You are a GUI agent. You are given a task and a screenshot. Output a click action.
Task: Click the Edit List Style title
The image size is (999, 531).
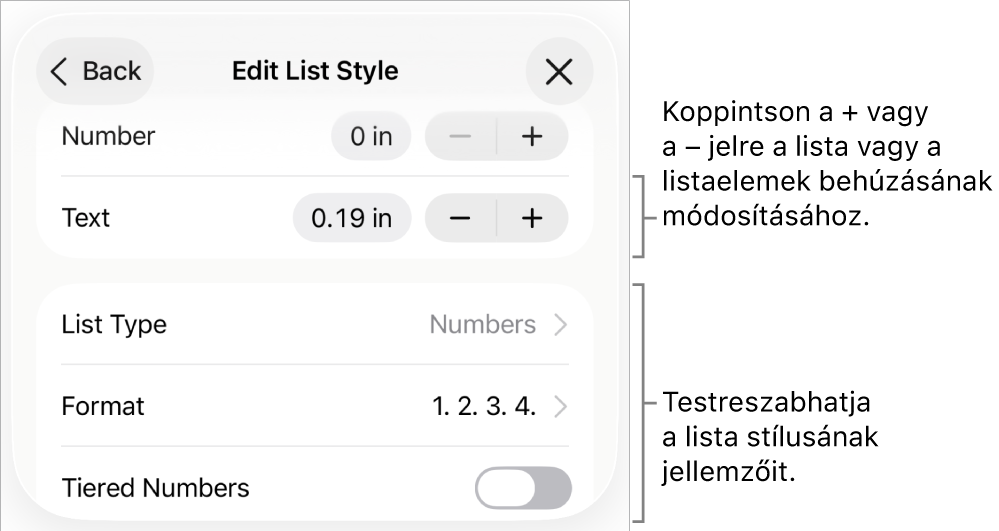click(x=315, y=71)
